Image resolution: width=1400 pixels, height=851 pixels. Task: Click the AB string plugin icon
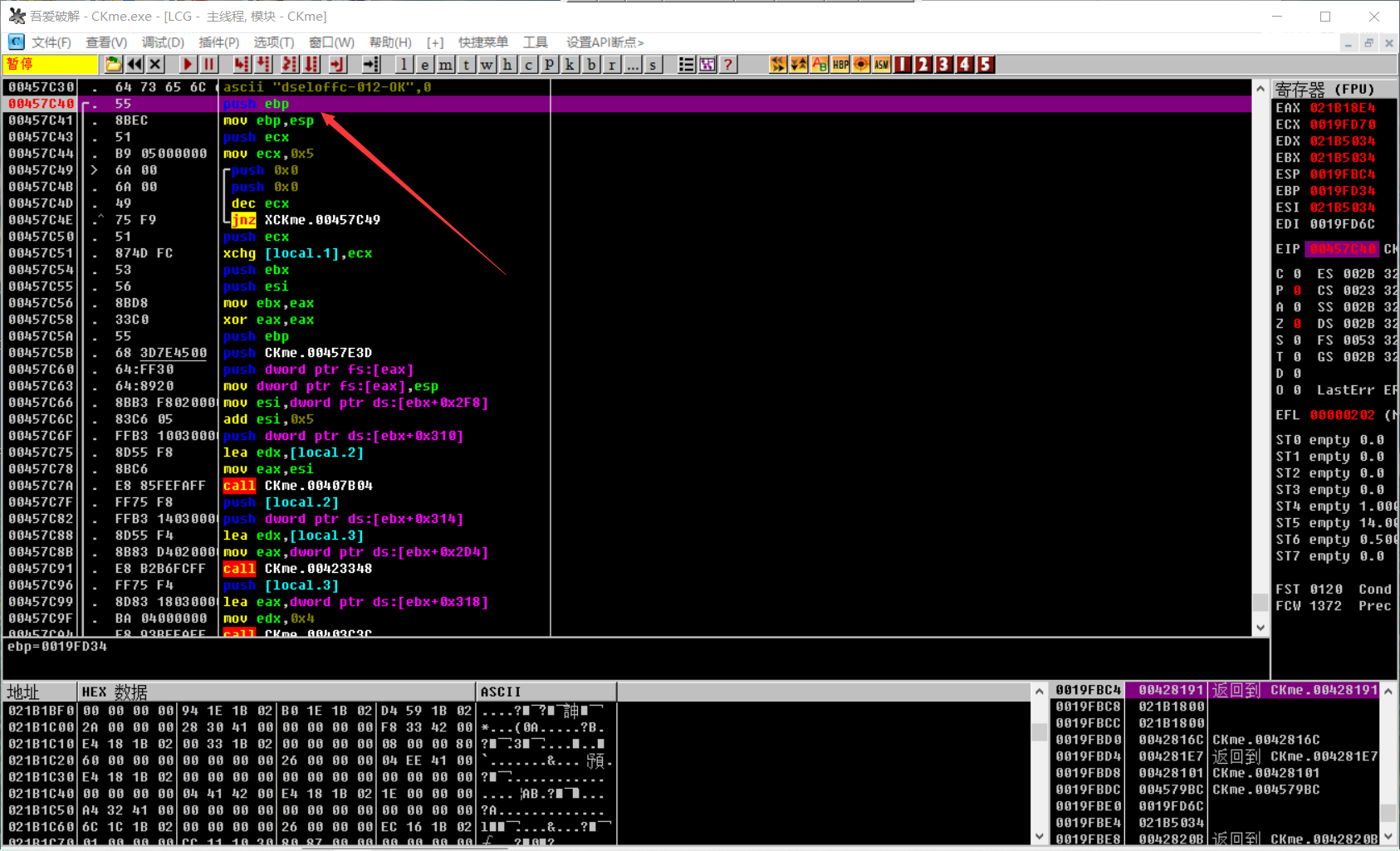[819, 65]
